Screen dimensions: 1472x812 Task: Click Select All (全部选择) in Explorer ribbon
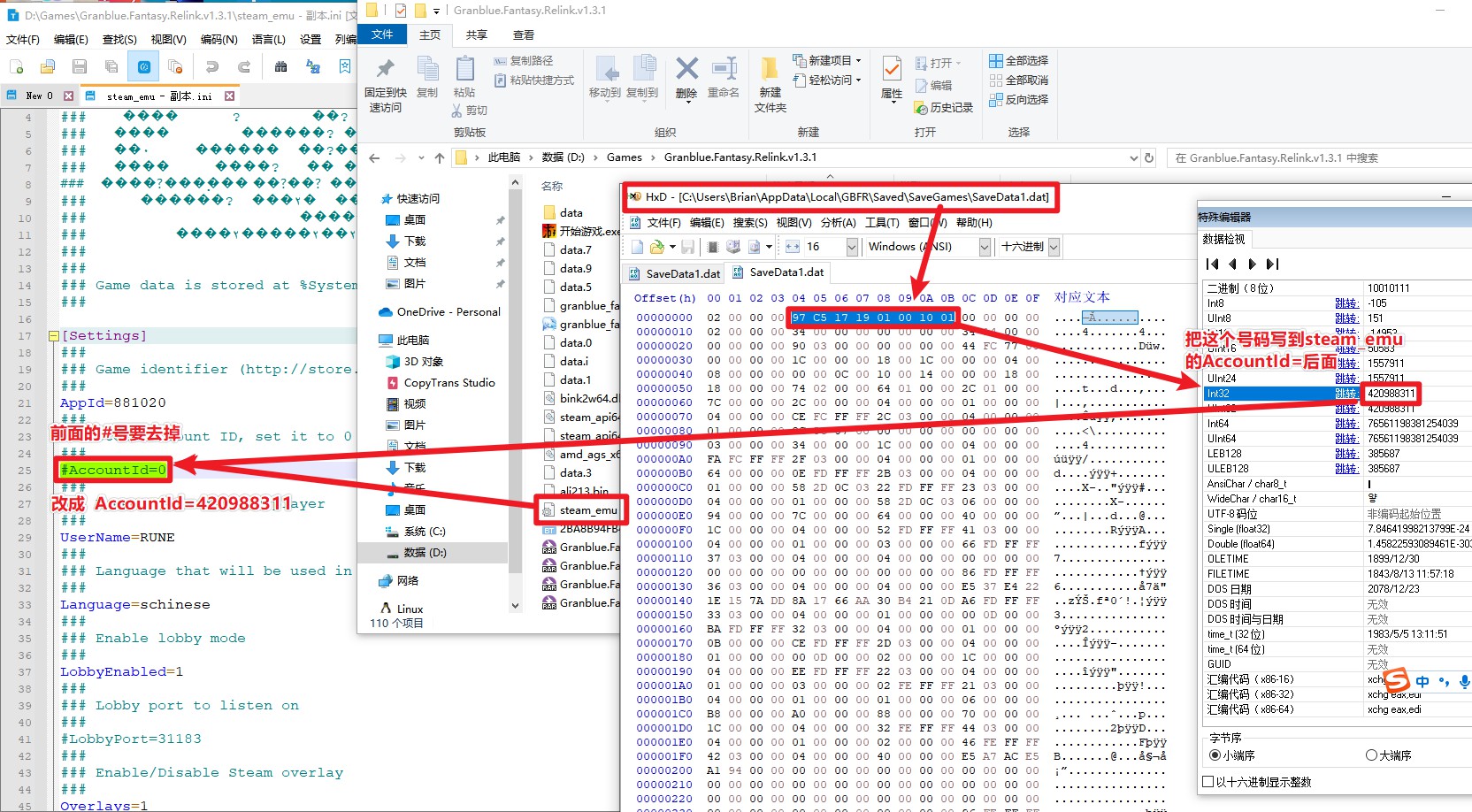1018,60
